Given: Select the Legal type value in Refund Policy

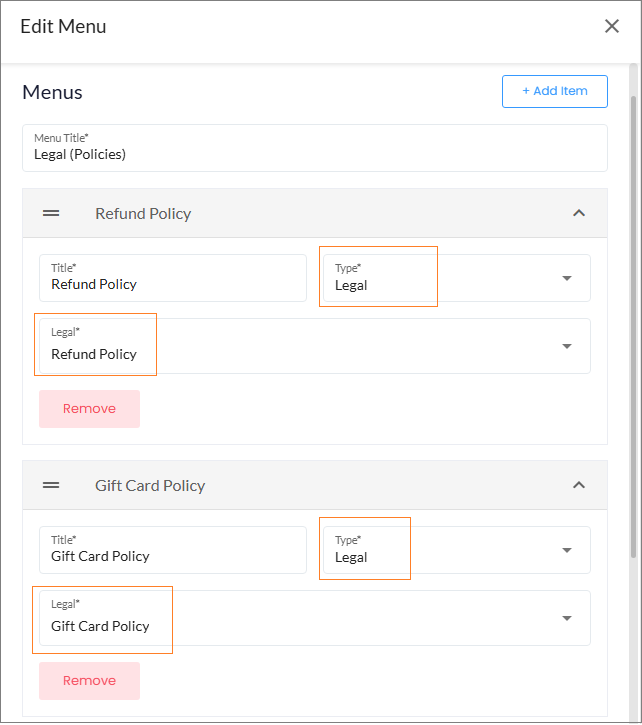Looking at the screenshot, I should 352,285.
